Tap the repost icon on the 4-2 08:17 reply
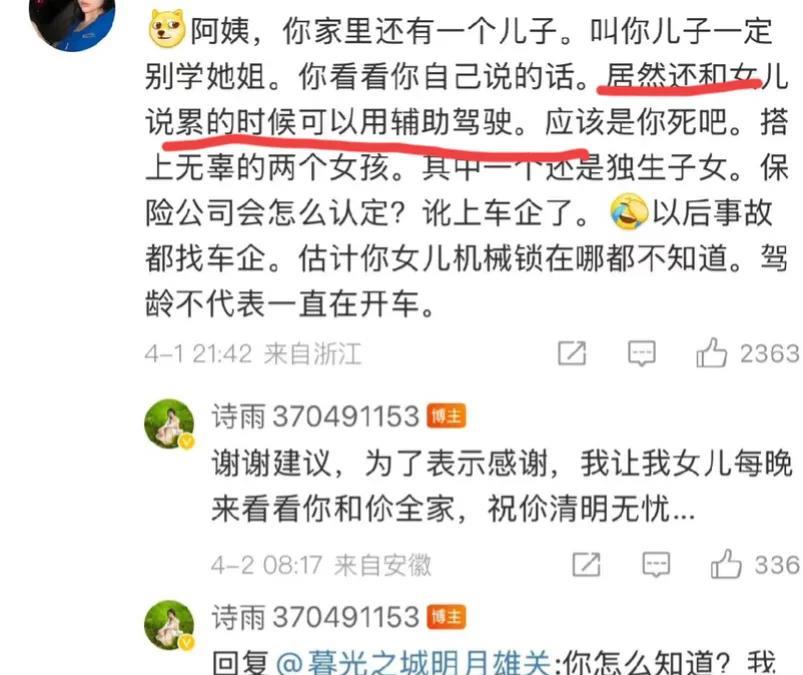This screenshot has width=803, height=675. point(586,564)
